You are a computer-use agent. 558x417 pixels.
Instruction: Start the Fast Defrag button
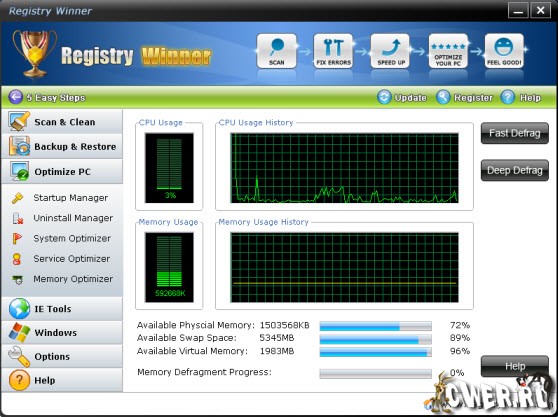515,133
